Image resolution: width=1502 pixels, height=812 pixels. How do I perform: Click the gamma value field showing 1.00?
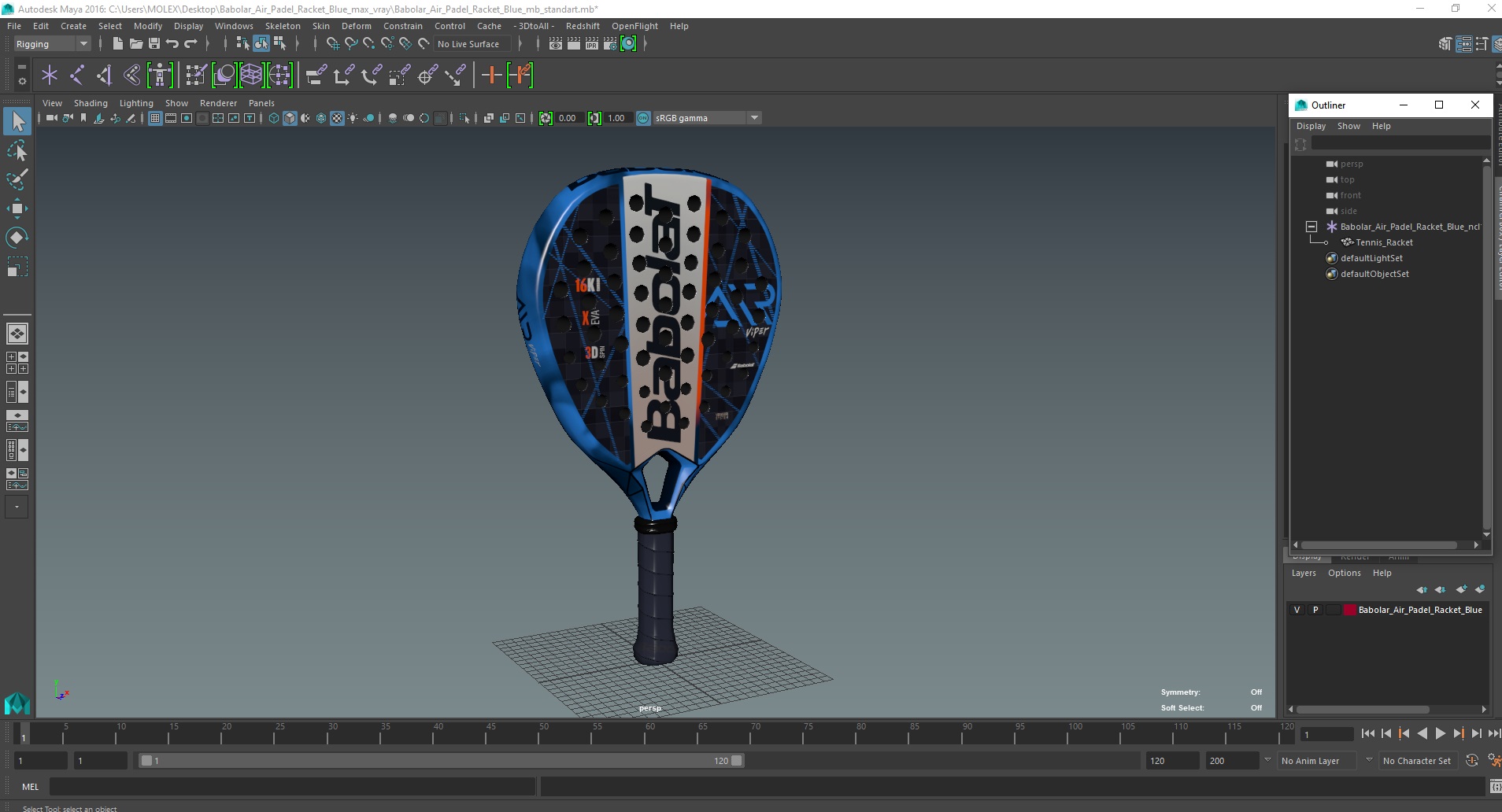point(617,118)
